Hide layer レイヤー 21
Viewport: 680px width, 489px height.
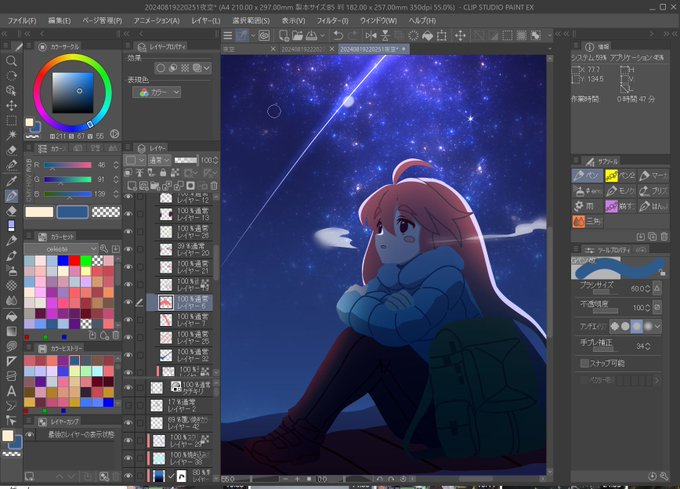(x=128, y=267)
